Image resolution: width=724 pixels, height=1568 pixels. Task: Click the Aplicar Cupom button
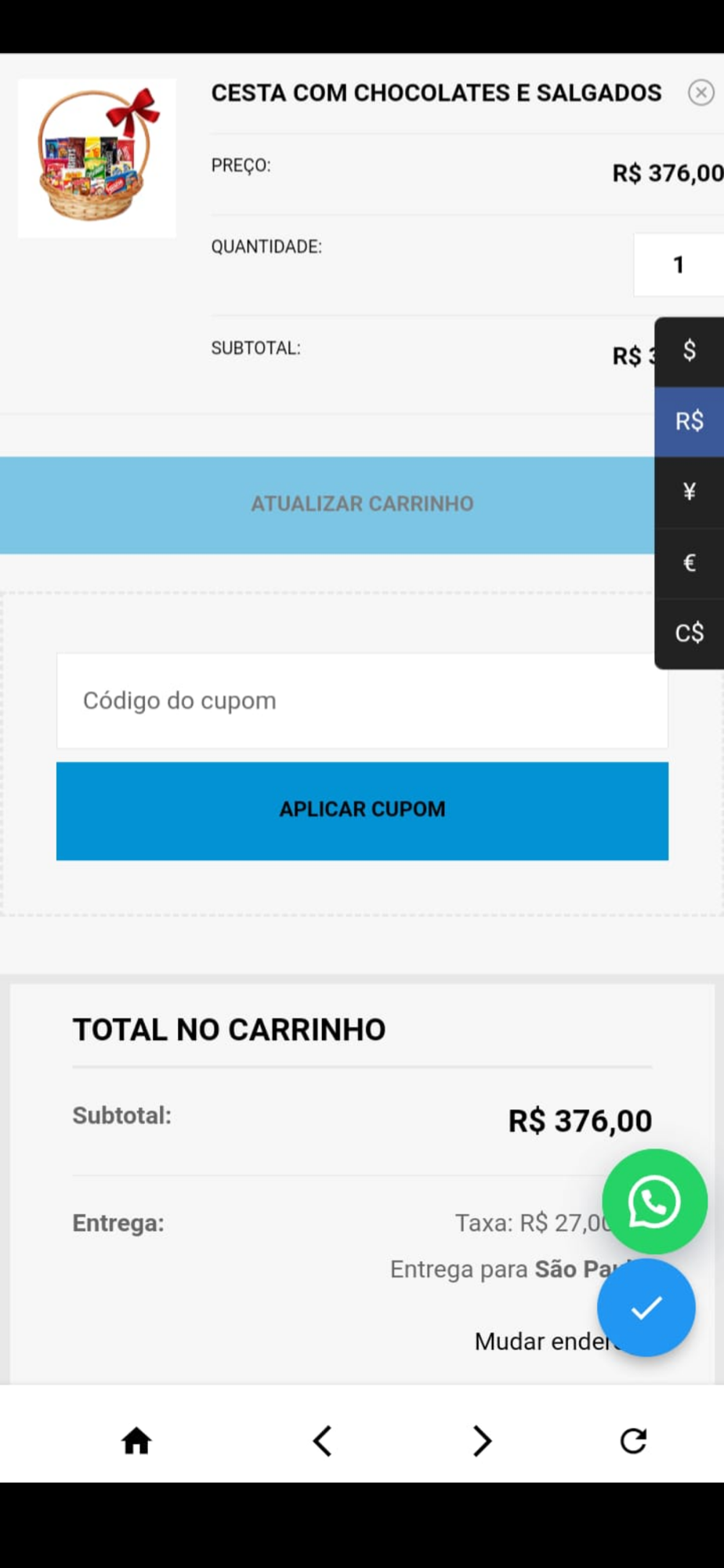(362, 811)
